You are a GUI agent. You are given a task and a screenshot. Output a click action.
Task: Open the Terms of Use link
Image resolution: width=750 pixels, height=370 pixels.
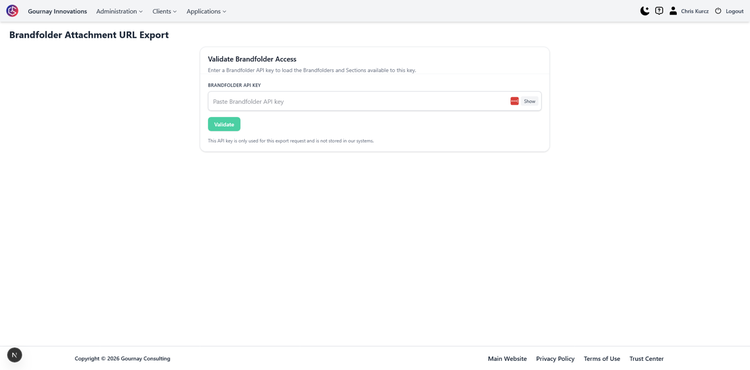coord(602,359)
